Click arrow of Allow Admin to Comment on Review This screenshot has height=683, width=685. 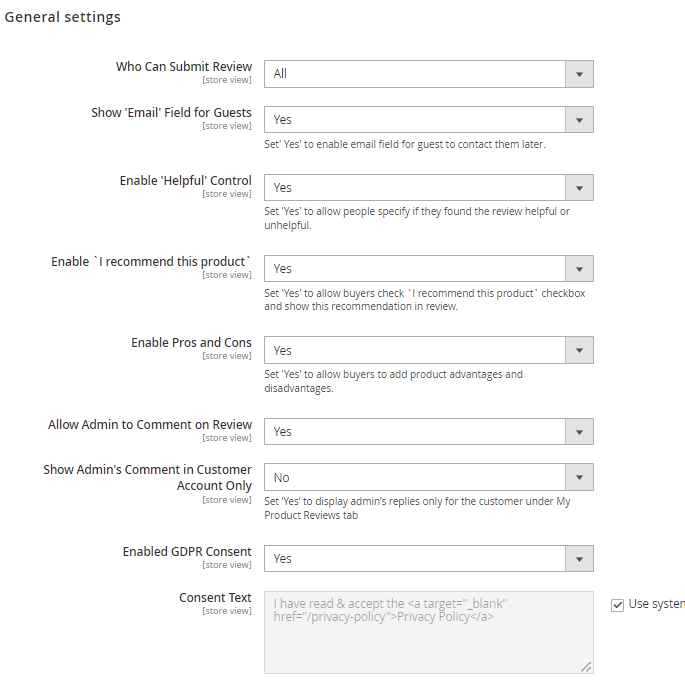point(579,432)
